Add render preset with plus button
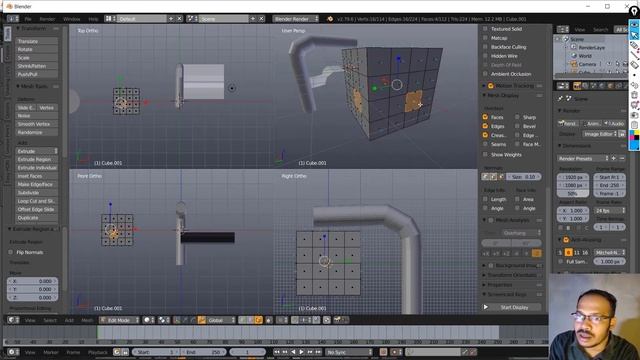 pos(613,158)
